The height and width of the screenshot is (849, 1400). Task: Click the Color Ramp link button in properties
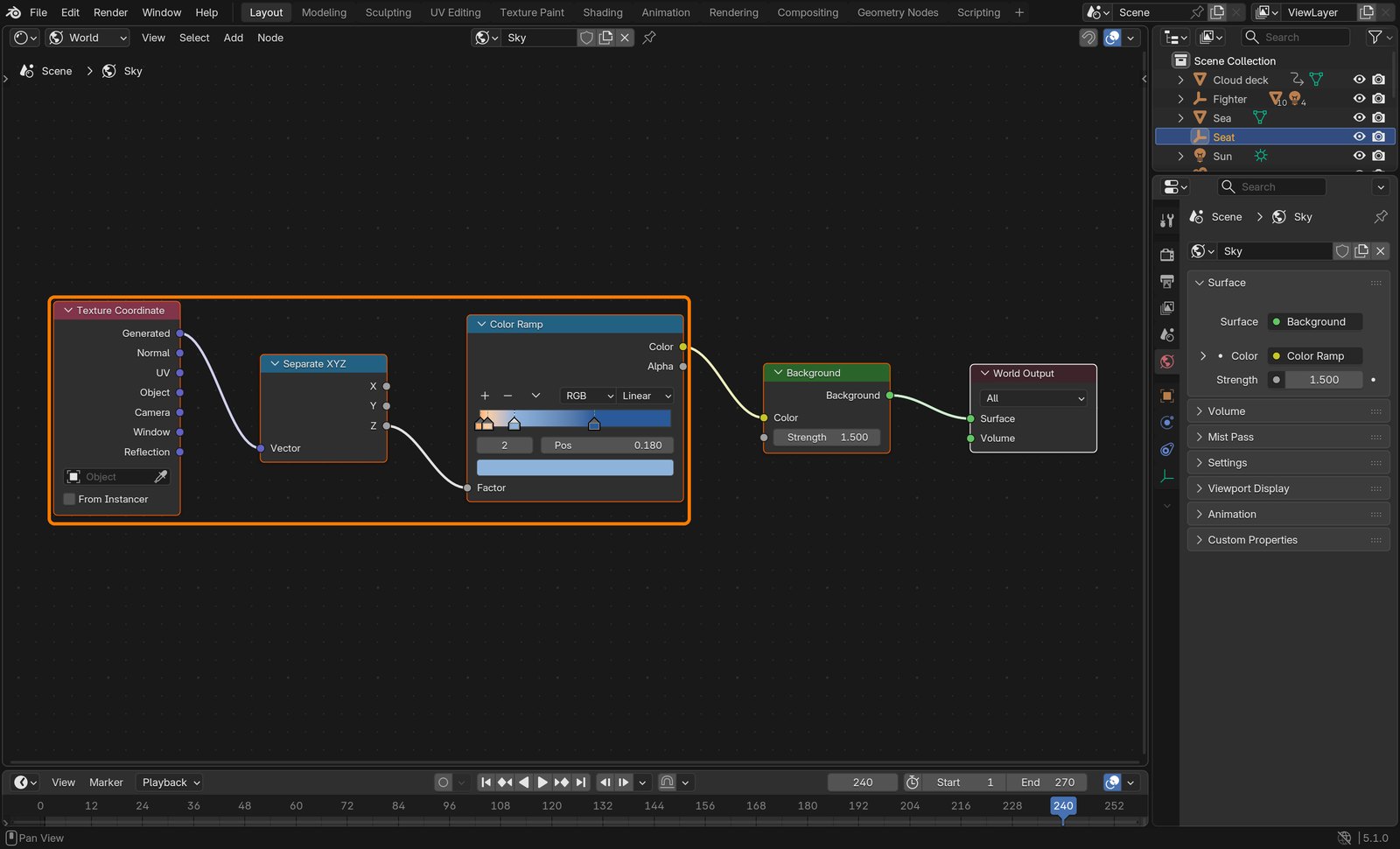click(1315, 356)
